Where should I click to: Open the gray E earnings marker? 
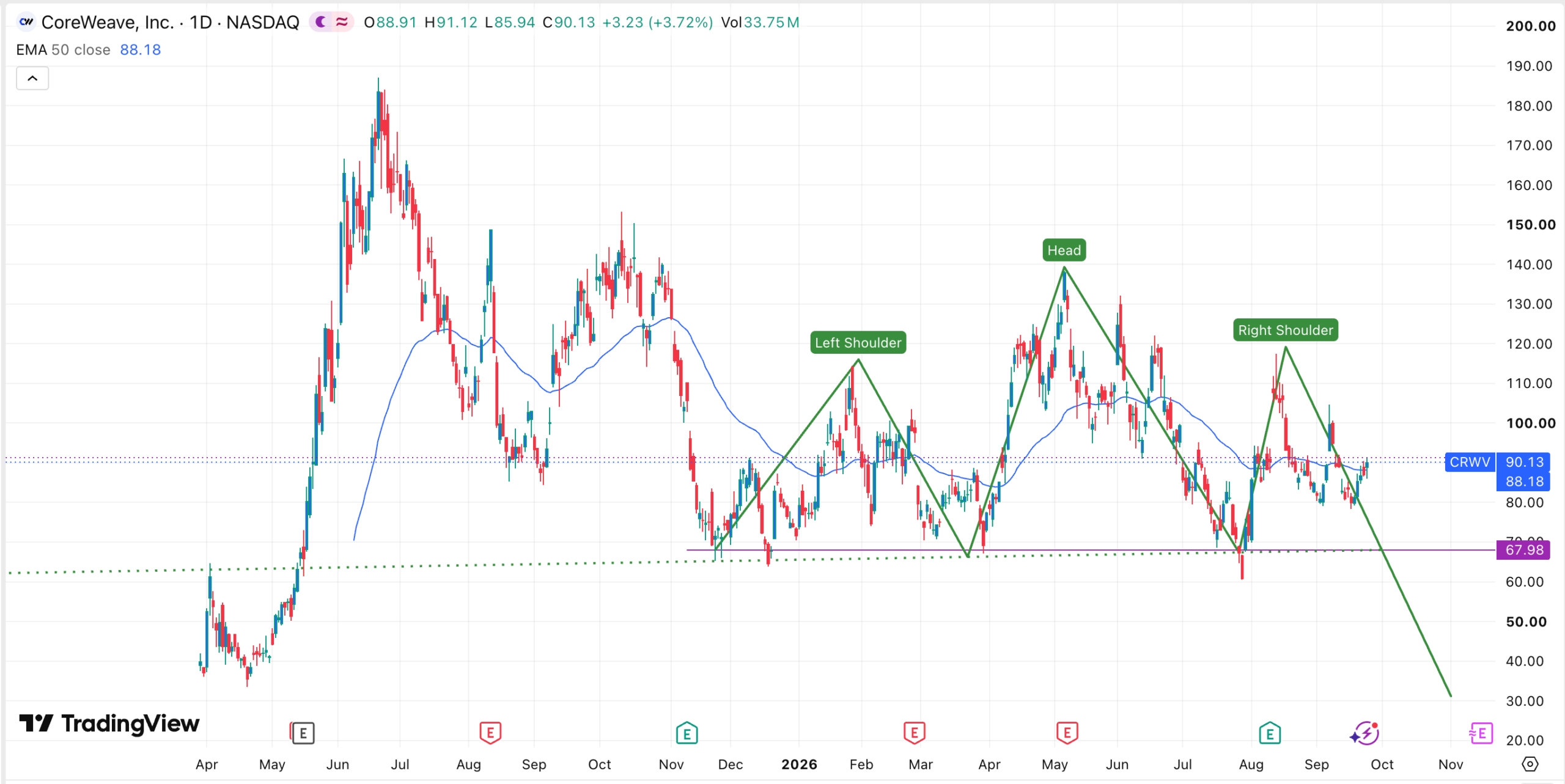tap(303, 733)
